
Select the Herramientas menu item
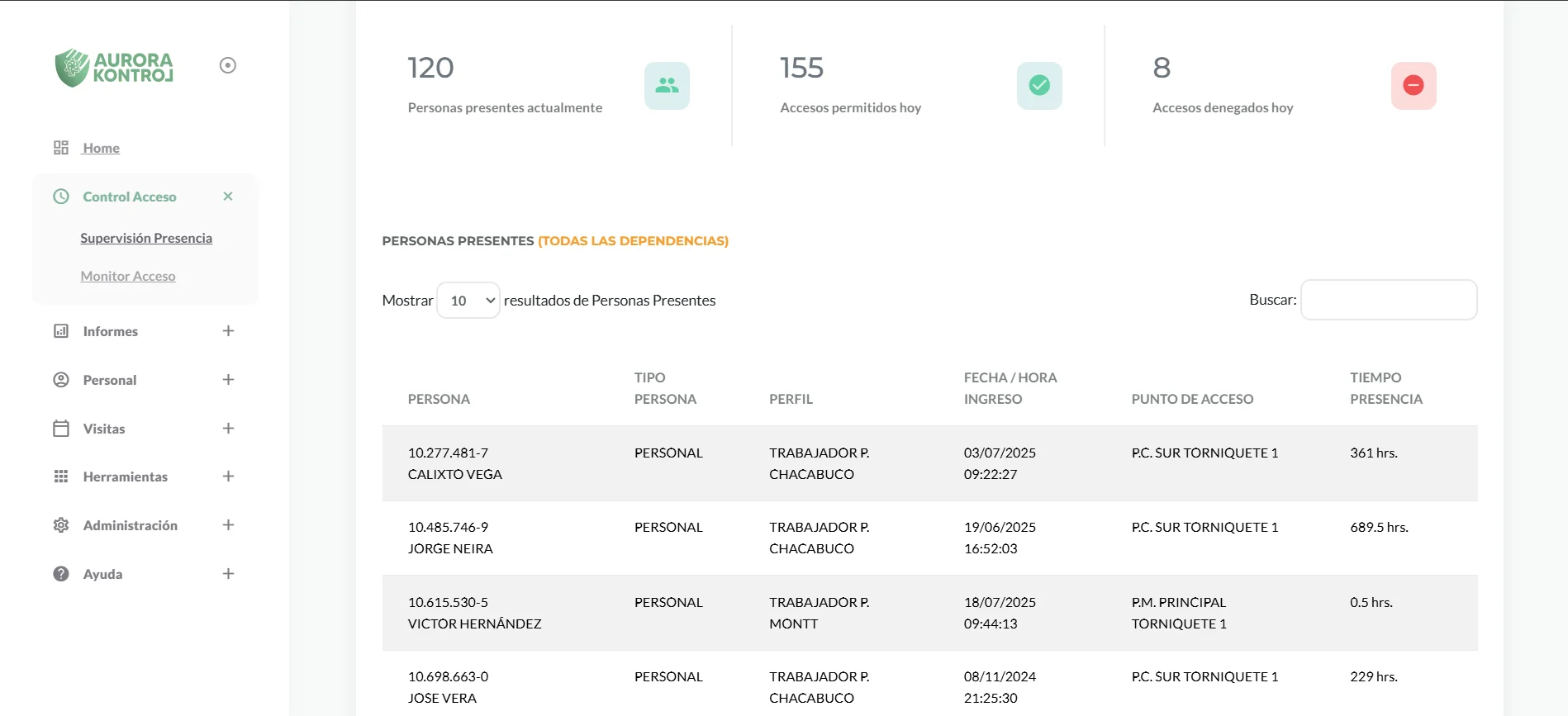(126, 477)
